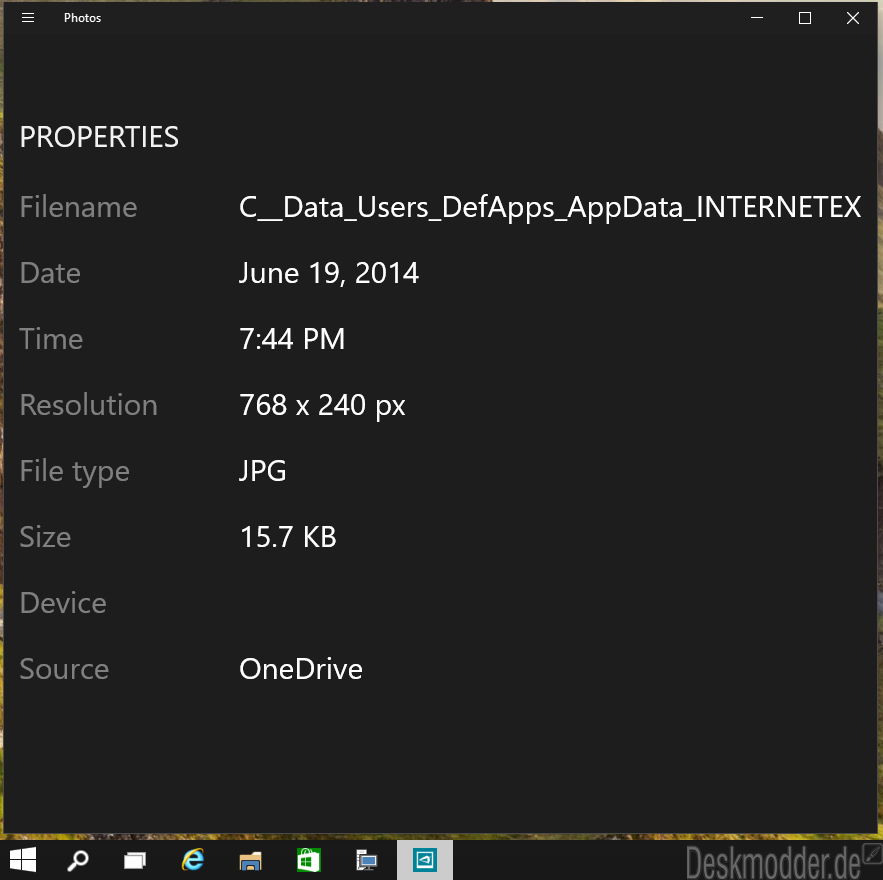Launch search from the taskbar magnifier
The image size is (883, 880).
click(78, 860)
